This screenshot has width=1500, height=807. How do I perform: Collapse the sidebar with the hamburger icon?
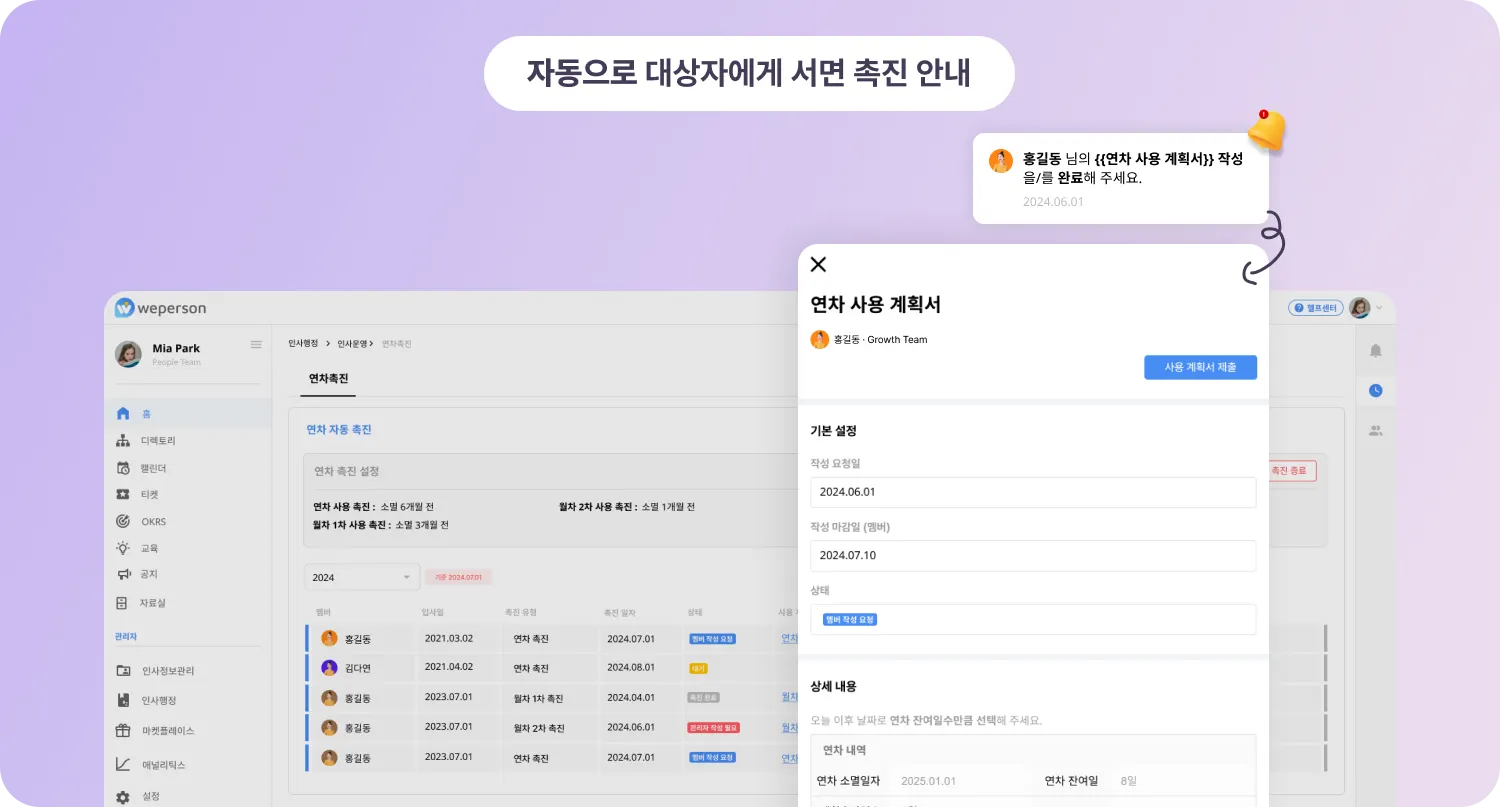pyautogui.click(x=256, y=344)
